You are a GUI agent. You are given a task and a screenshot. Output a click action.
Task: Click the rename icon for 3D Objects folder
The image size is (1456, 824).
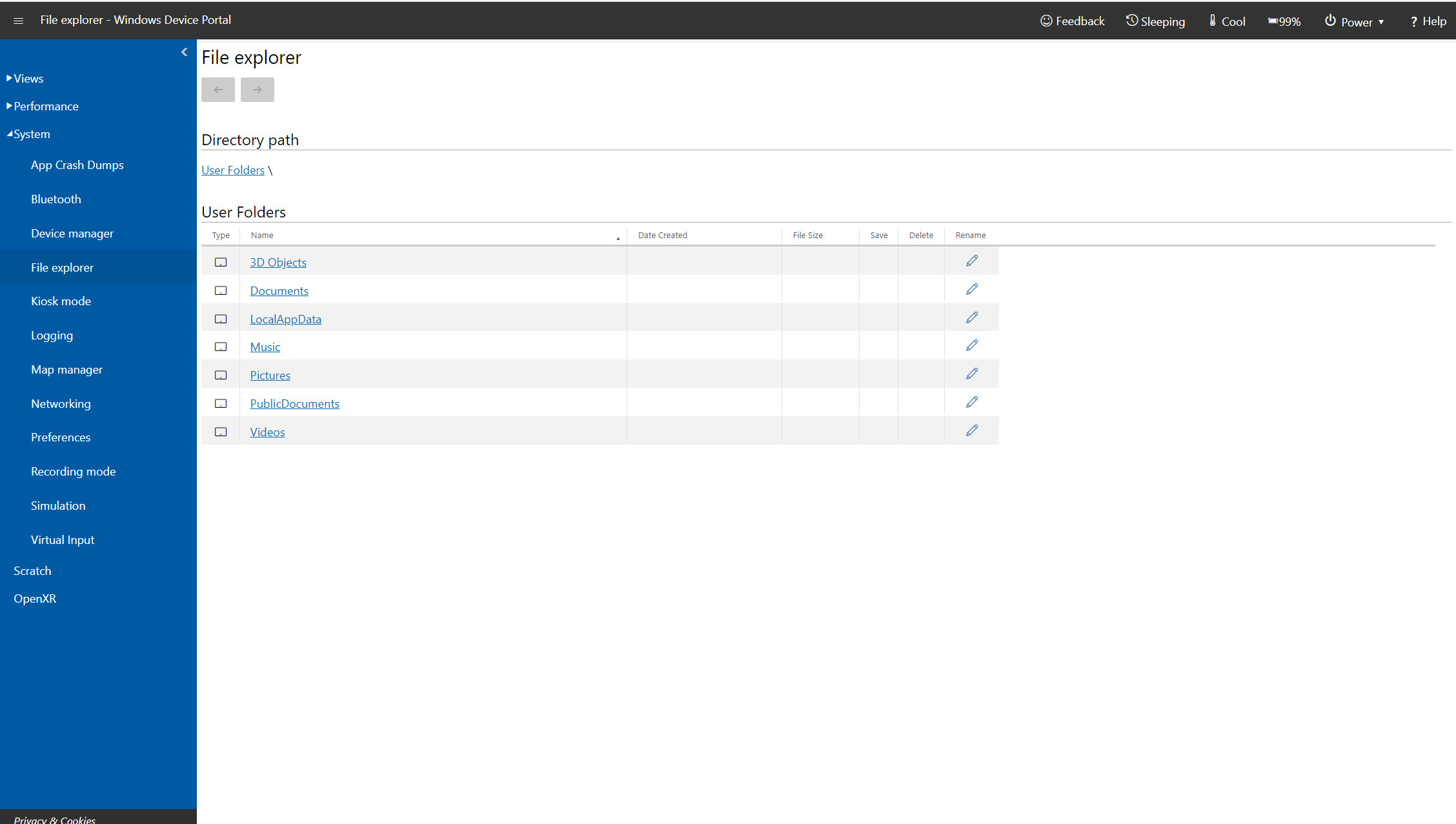point(972,261)
